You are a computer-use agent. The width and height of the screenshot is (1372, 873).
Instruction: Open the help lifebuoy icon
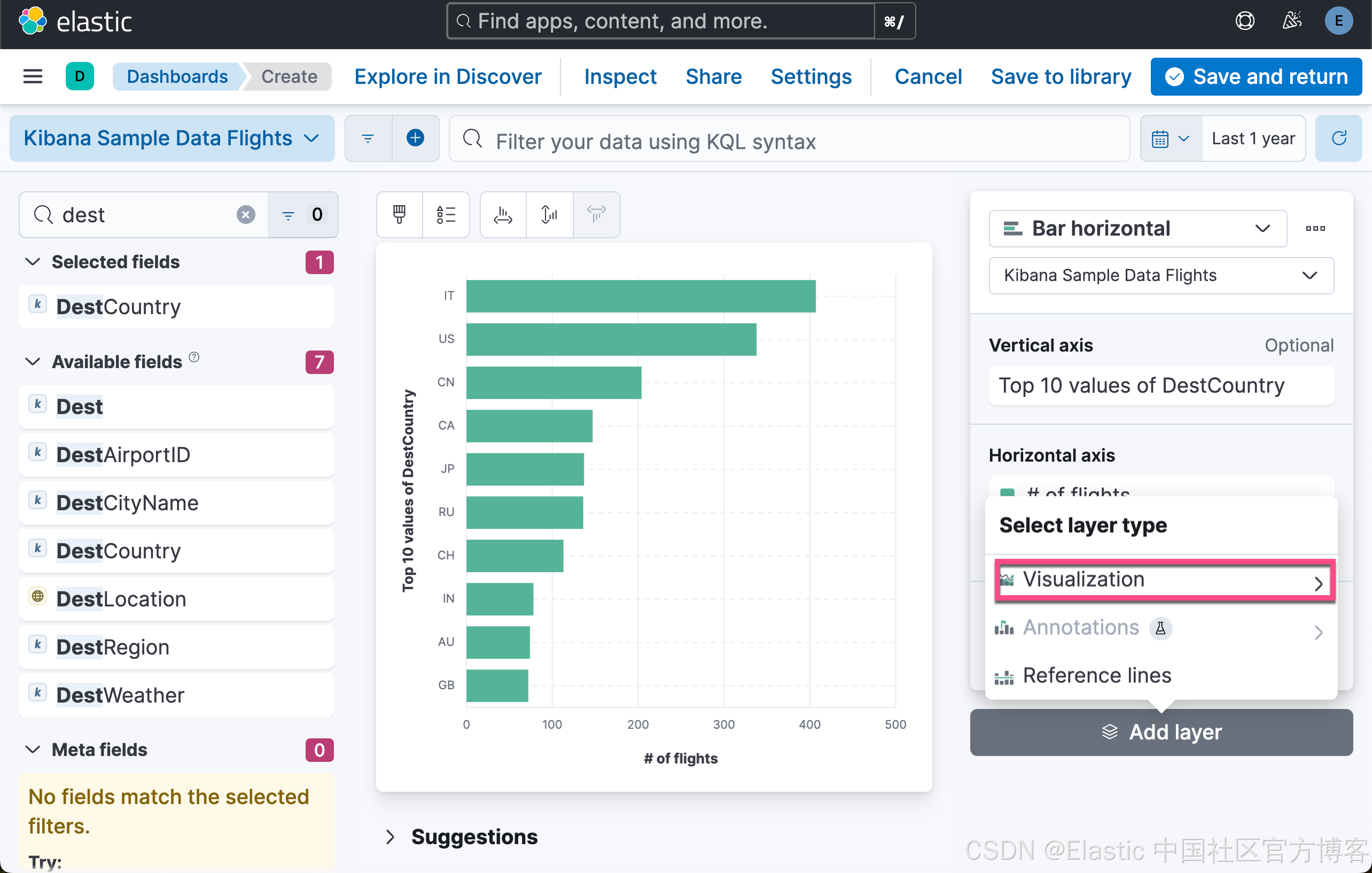point(1244,21)
